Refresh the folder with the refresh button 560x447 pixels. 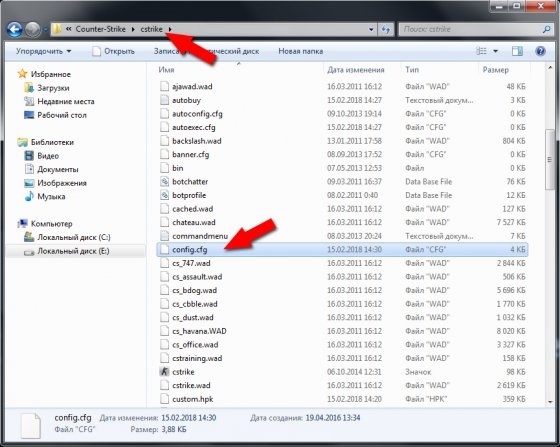point(386,30)
